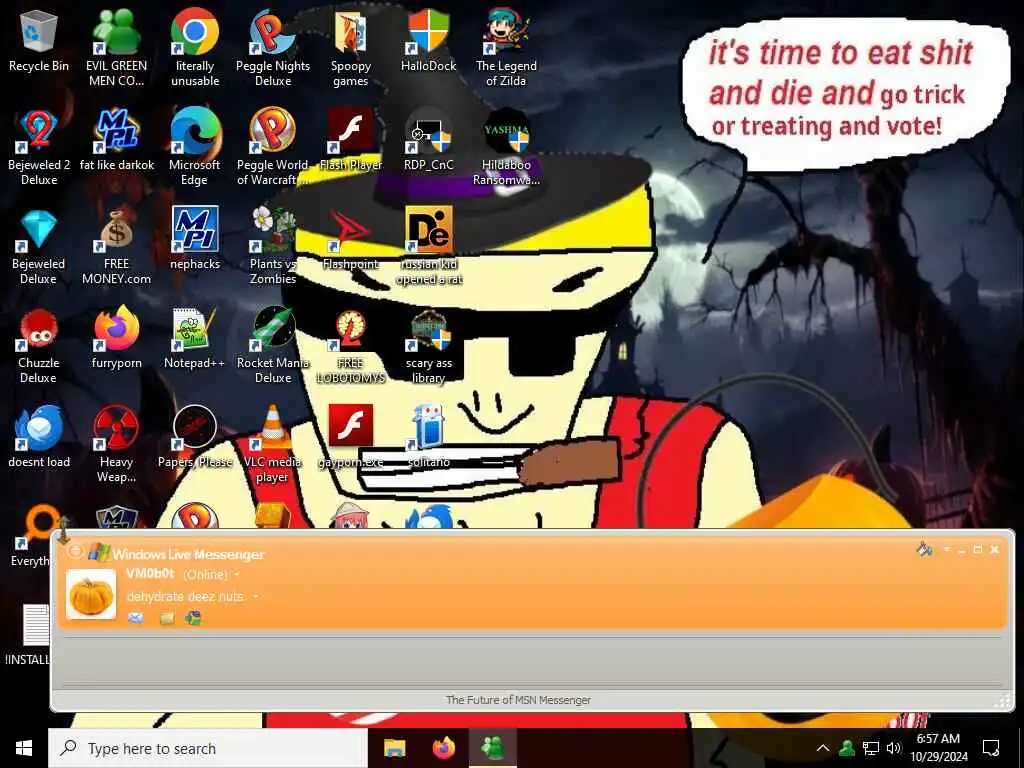Open File Explorer from the taskbar
The image size is (1024, 768).
[394, 748]
